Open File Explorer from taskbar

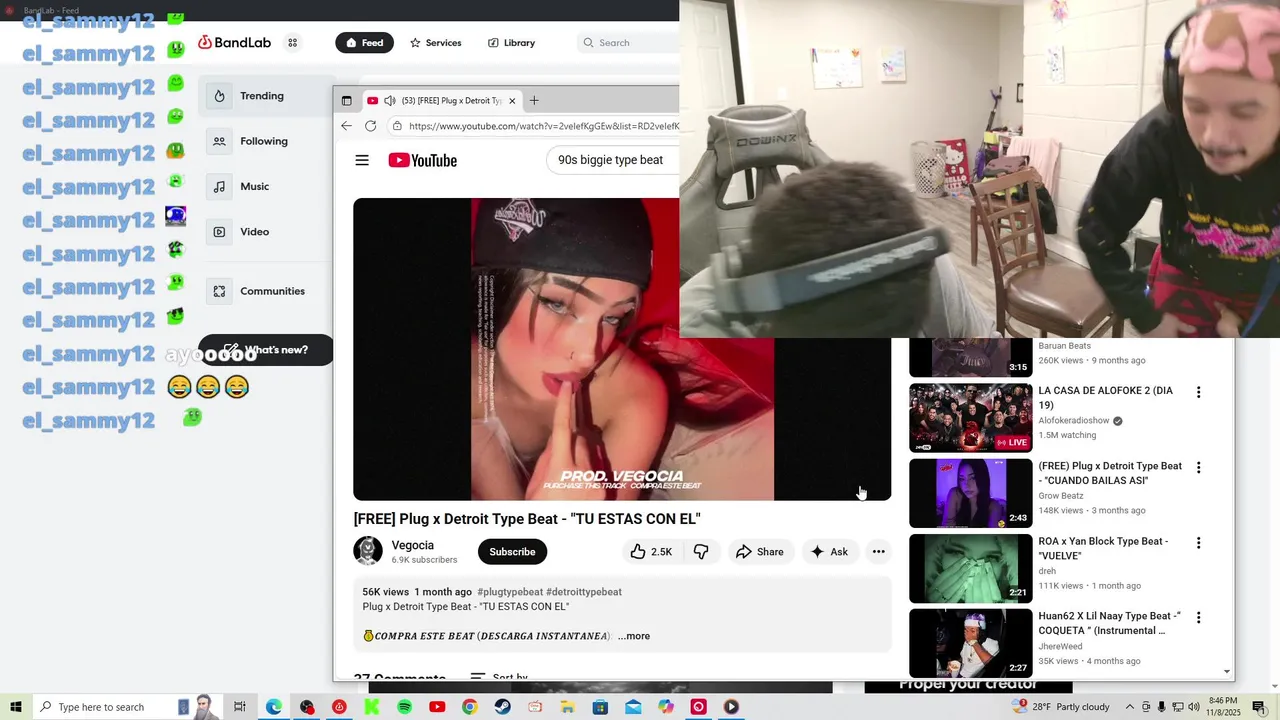point(567,707)
